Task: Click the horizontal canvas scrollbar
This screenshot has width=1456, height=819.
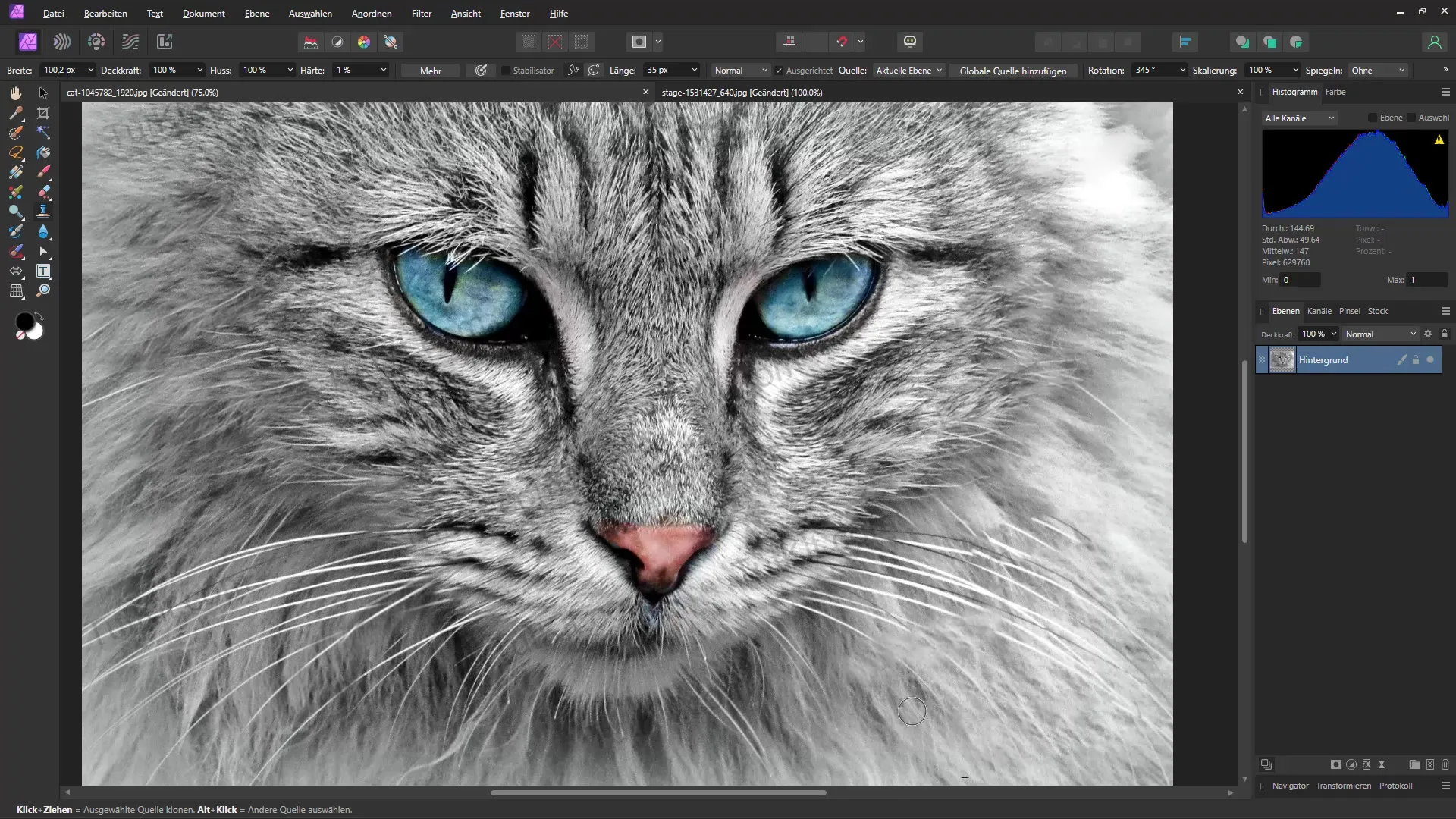Action: pos(657,792)
